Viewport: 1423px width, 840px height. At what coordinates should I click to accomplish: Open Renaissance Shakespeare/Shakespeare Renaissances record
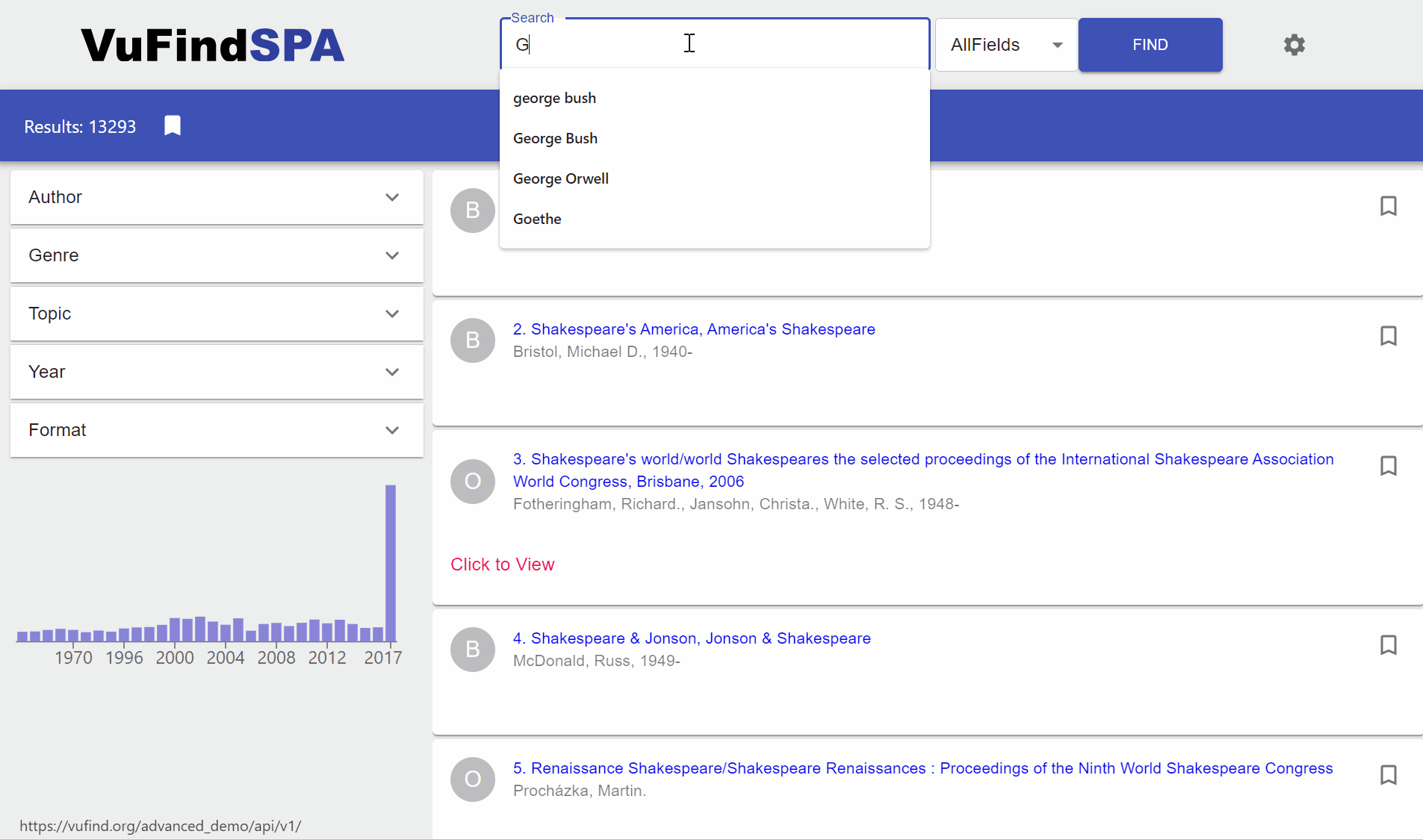click(x=923, y=768)
